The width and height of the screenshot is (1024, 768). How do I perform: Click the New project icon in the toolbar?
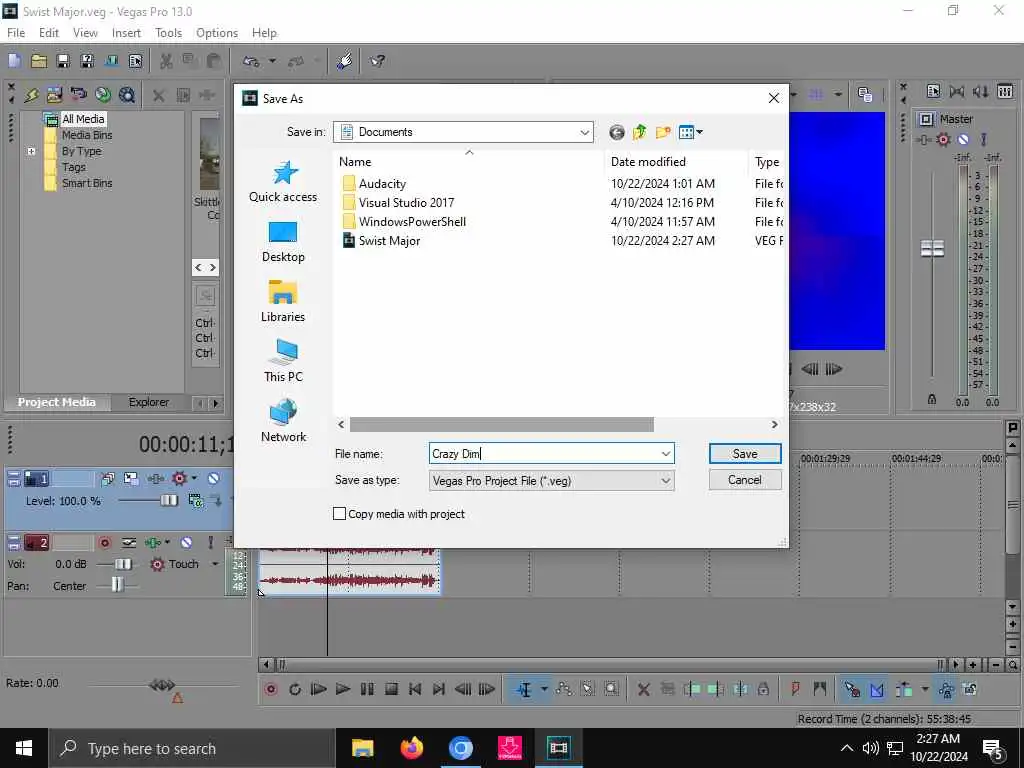click(14, 61)
